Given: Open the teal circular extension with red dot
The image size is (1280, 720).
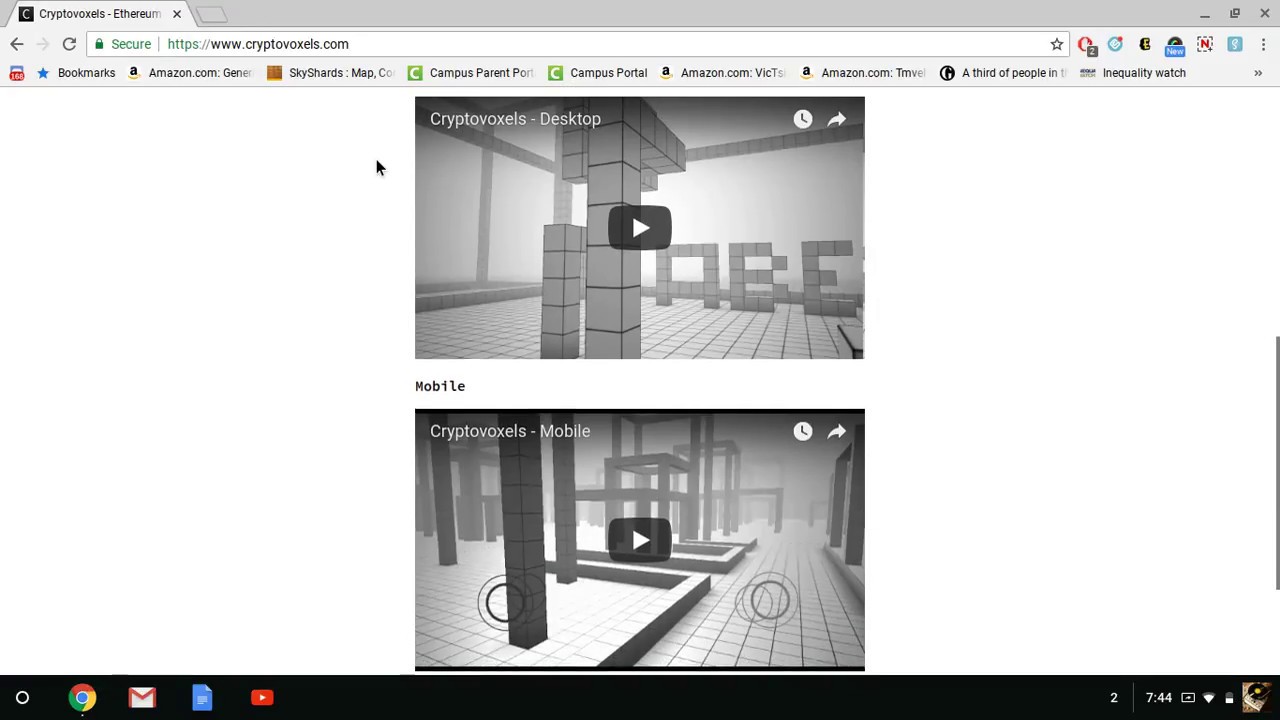Looking at the screenshot, I should (x=1115, y=44).
